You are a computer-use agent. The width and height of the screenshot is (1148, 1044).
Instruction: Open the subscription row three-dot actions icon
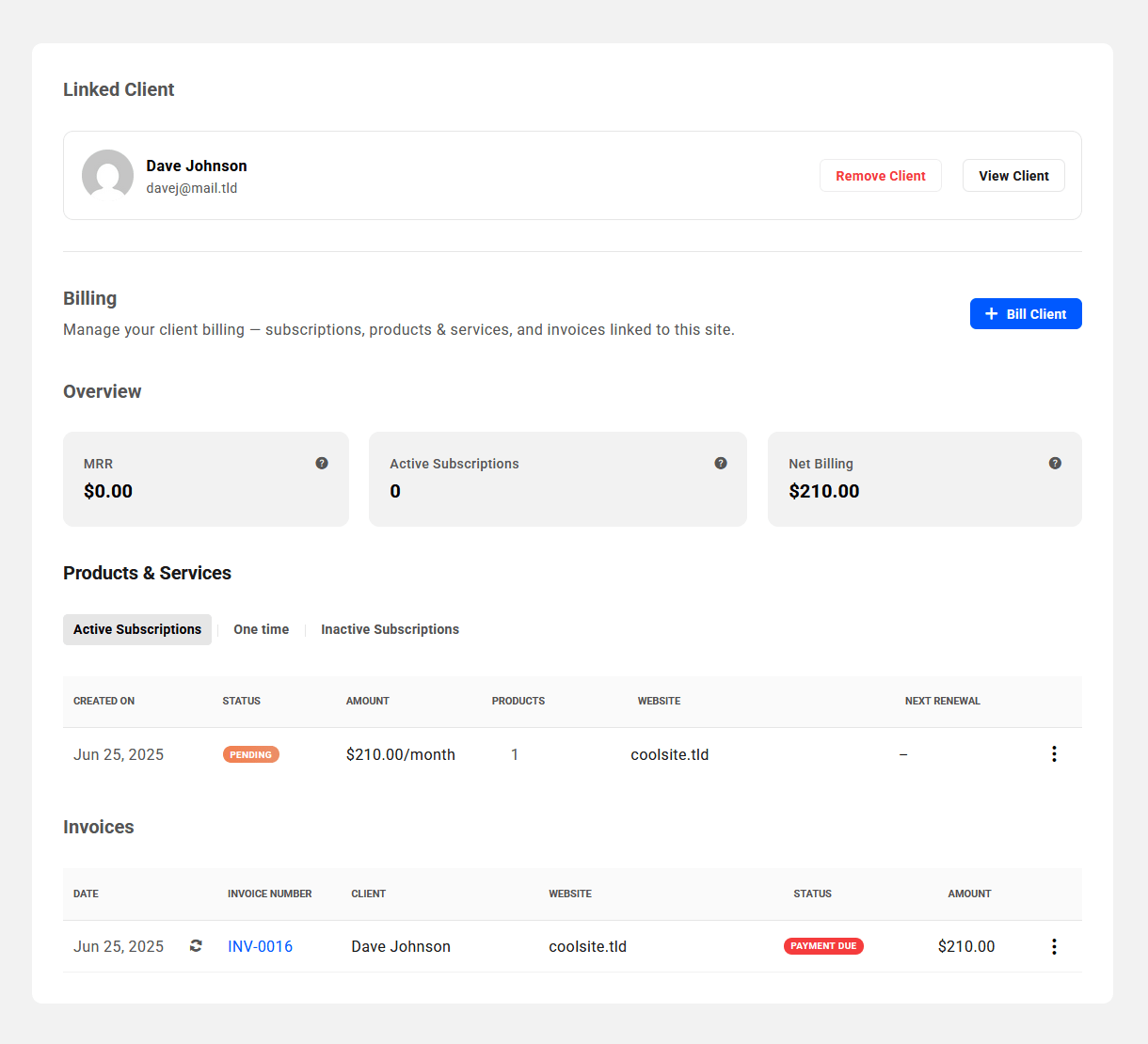(1054, 753)
